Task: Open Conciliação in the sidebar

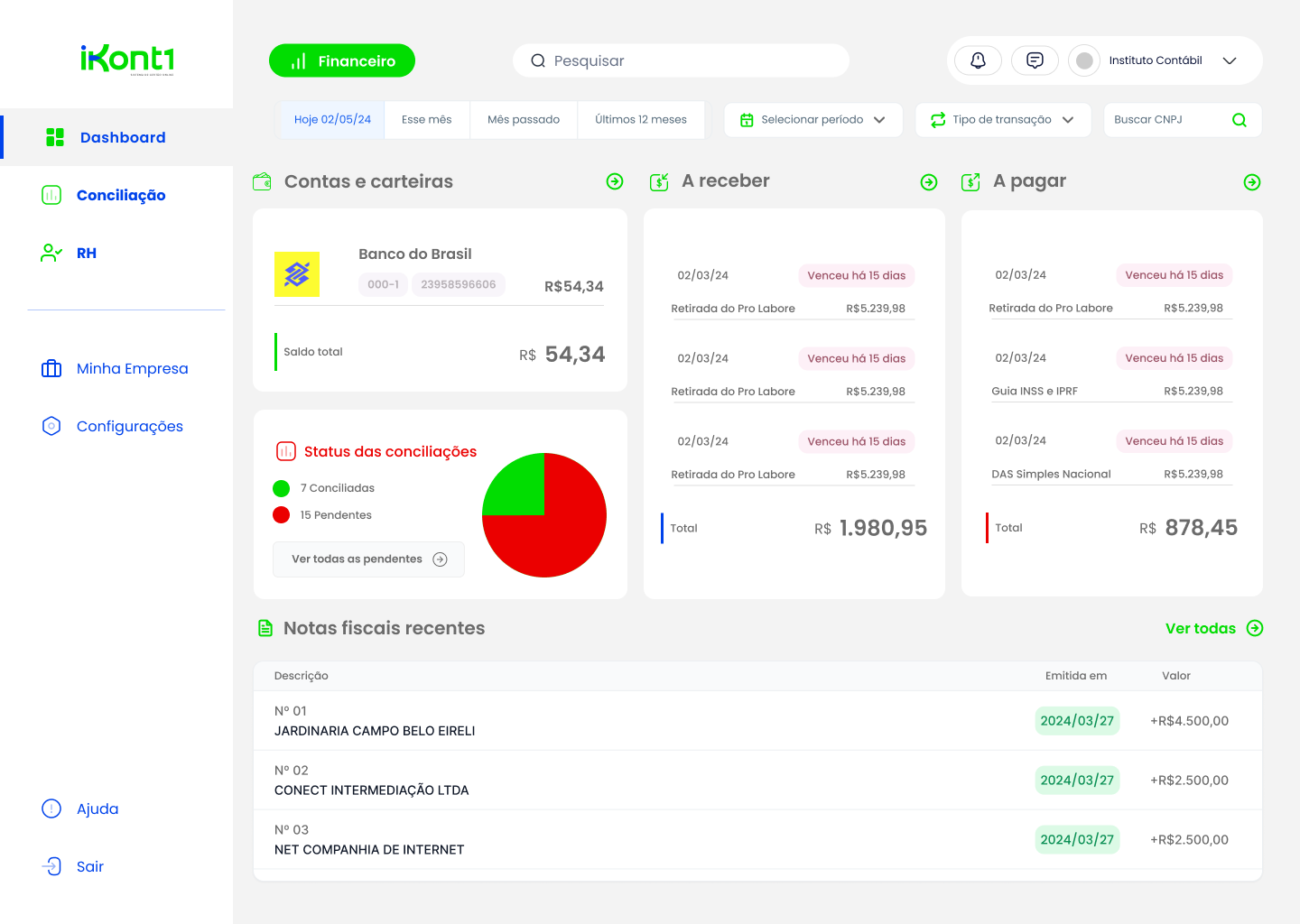Action: (x=120, y=195)
